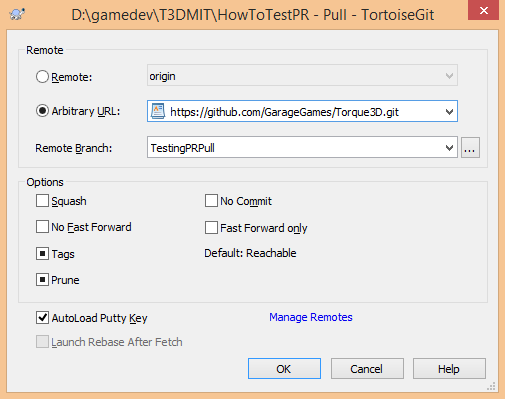The image size is (505, 399).
Task: Expand the Arbitrary URL dropdown arrow
Action: click(449, 112)
